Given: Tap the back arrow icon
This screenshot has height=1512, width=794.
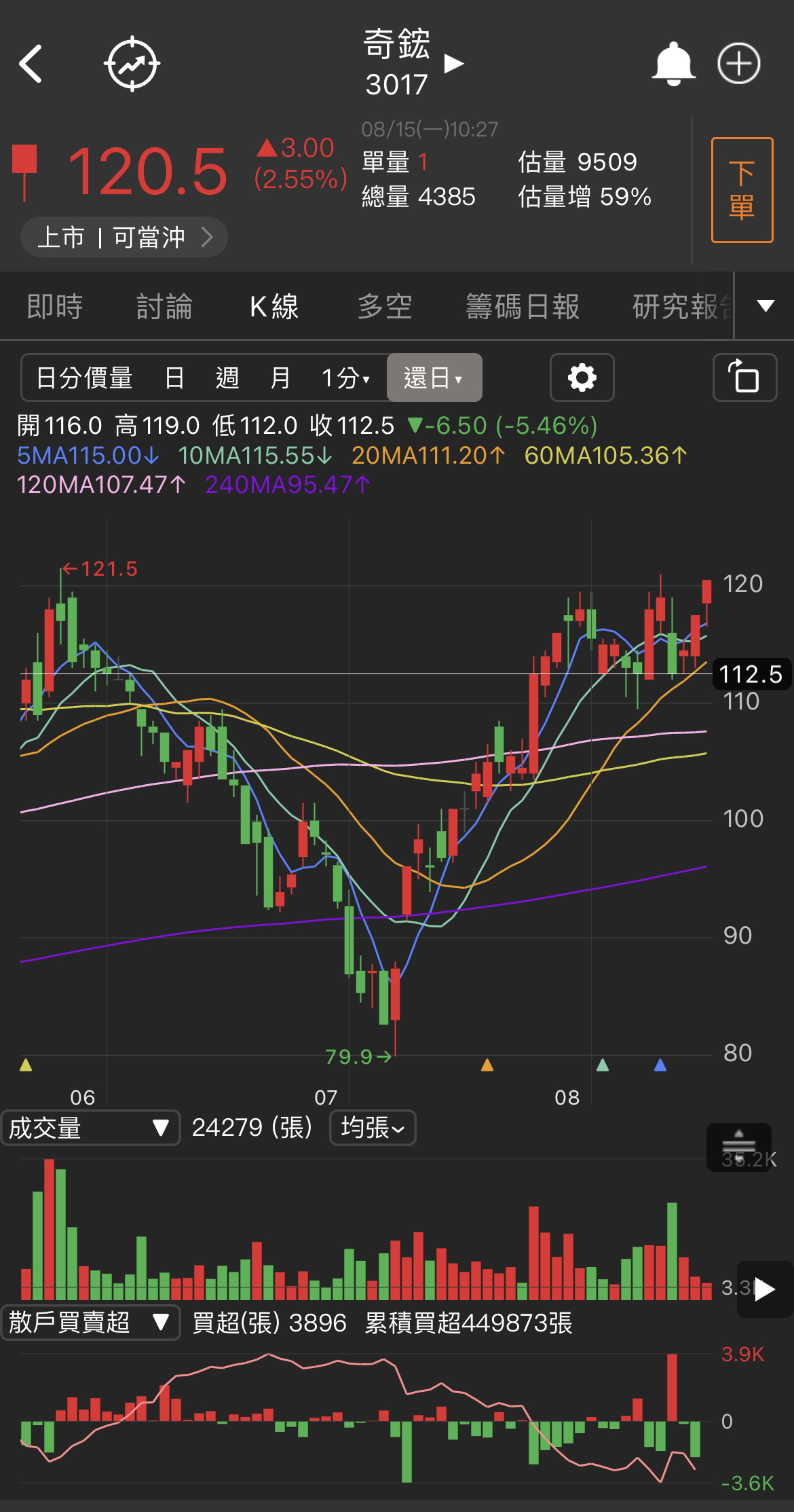Looking at the screenshot, I should click(x=31, y=64).
